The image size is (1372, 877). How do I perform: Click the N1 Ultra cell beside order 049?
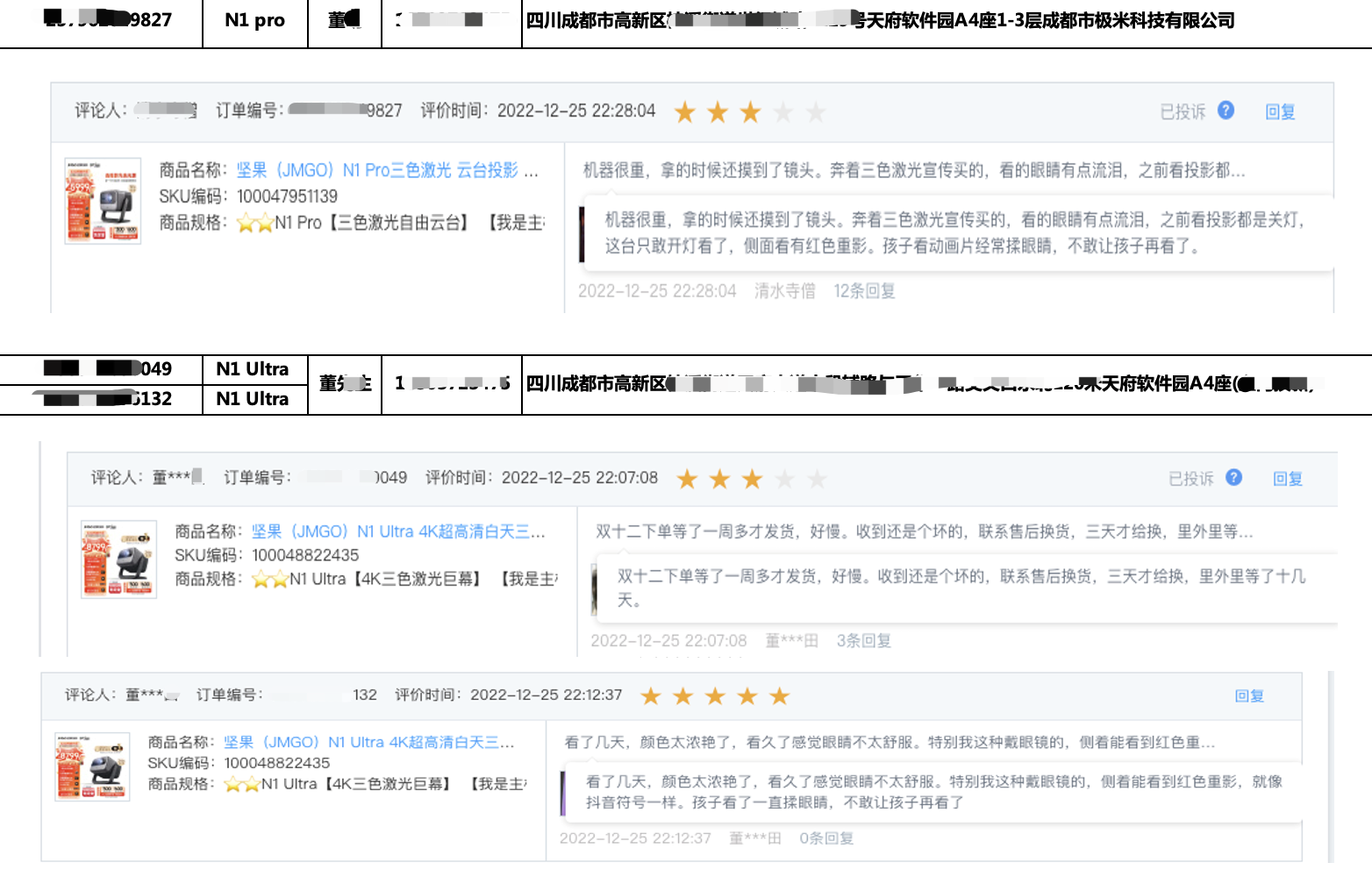coord(255,369)
